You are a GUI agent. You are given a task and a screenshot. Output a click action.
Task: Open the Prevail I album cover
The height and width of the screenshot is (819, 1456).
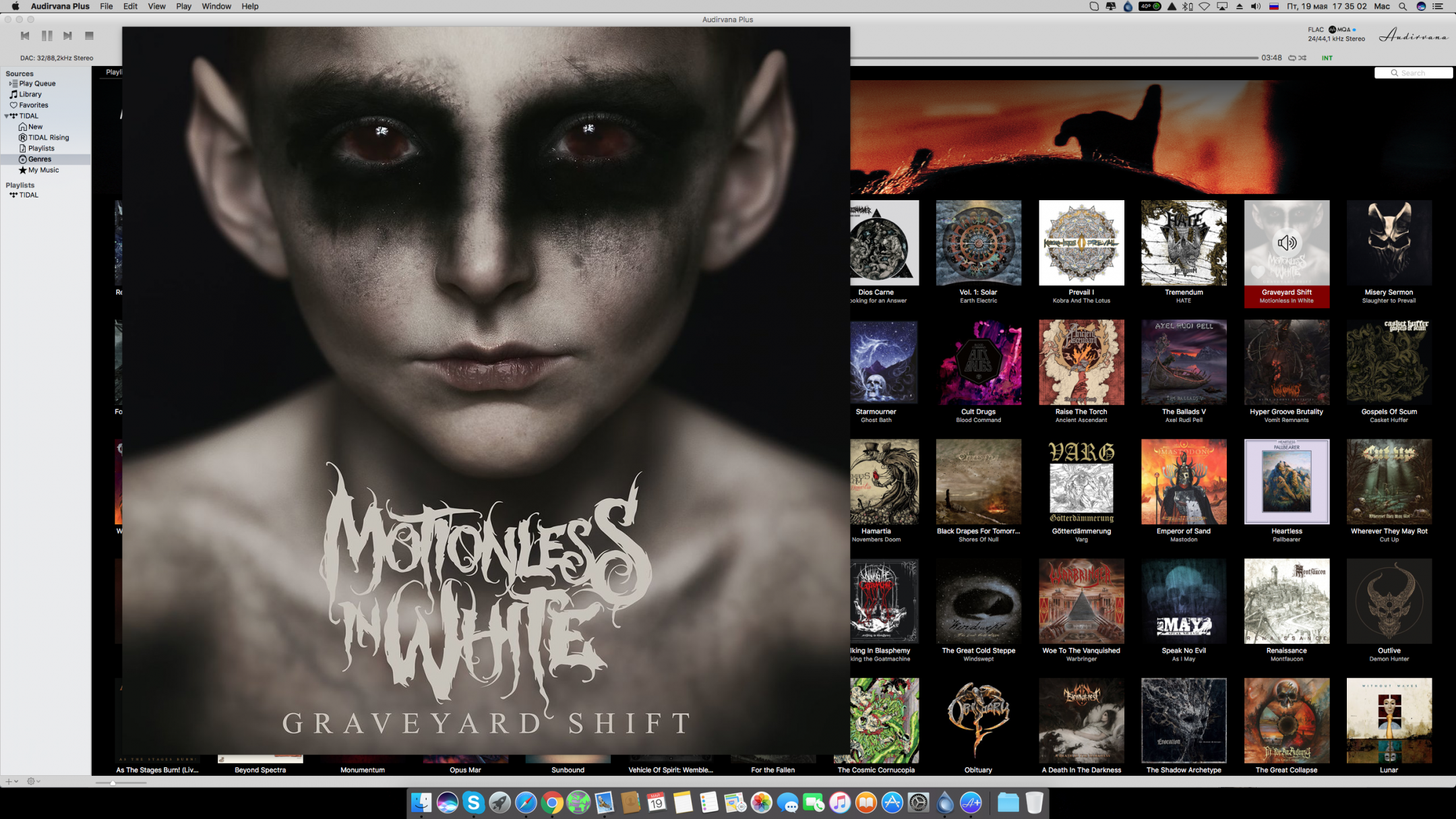[x=1081, y=243]
